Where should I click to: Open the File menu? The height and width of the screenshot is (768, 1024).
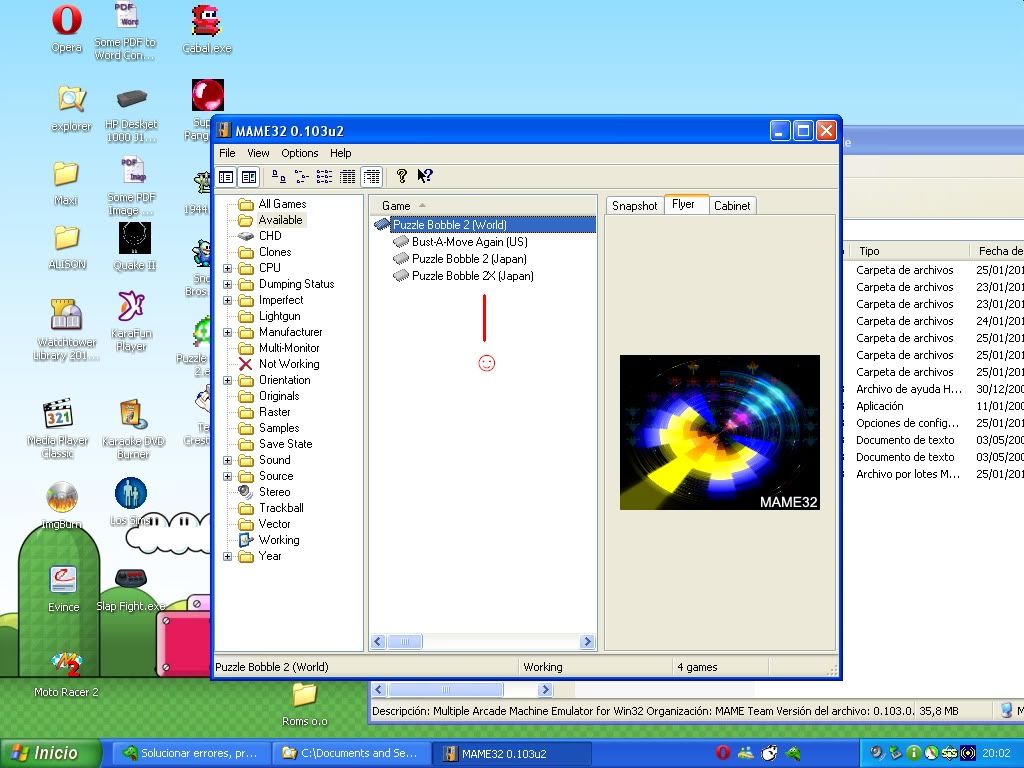tap(227, 153)
